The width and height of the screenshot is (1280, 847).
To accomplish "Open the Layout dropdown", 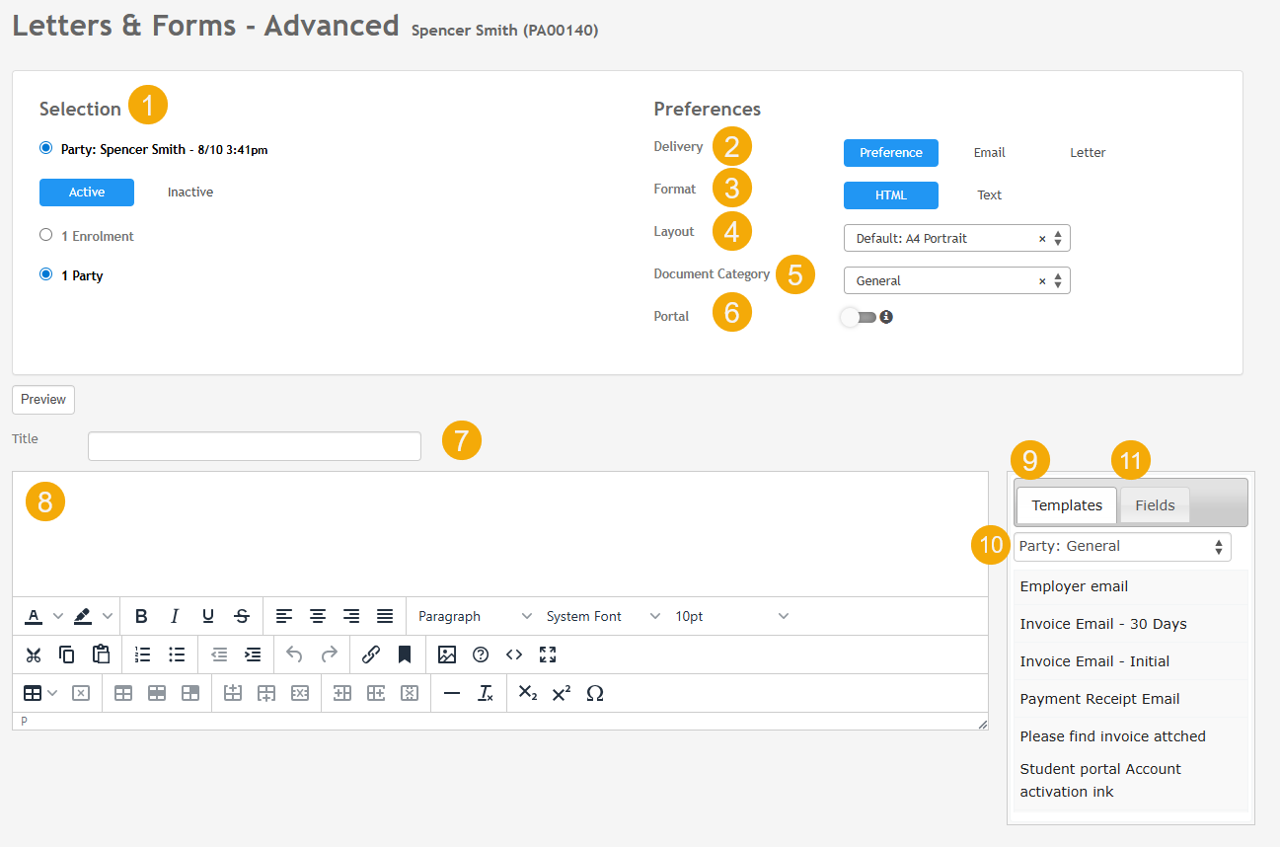I will (x=957, y=238).
